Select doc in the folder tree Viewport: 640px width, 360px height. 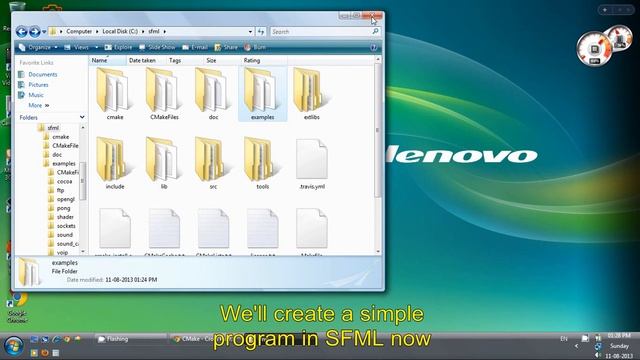[57, 155]
